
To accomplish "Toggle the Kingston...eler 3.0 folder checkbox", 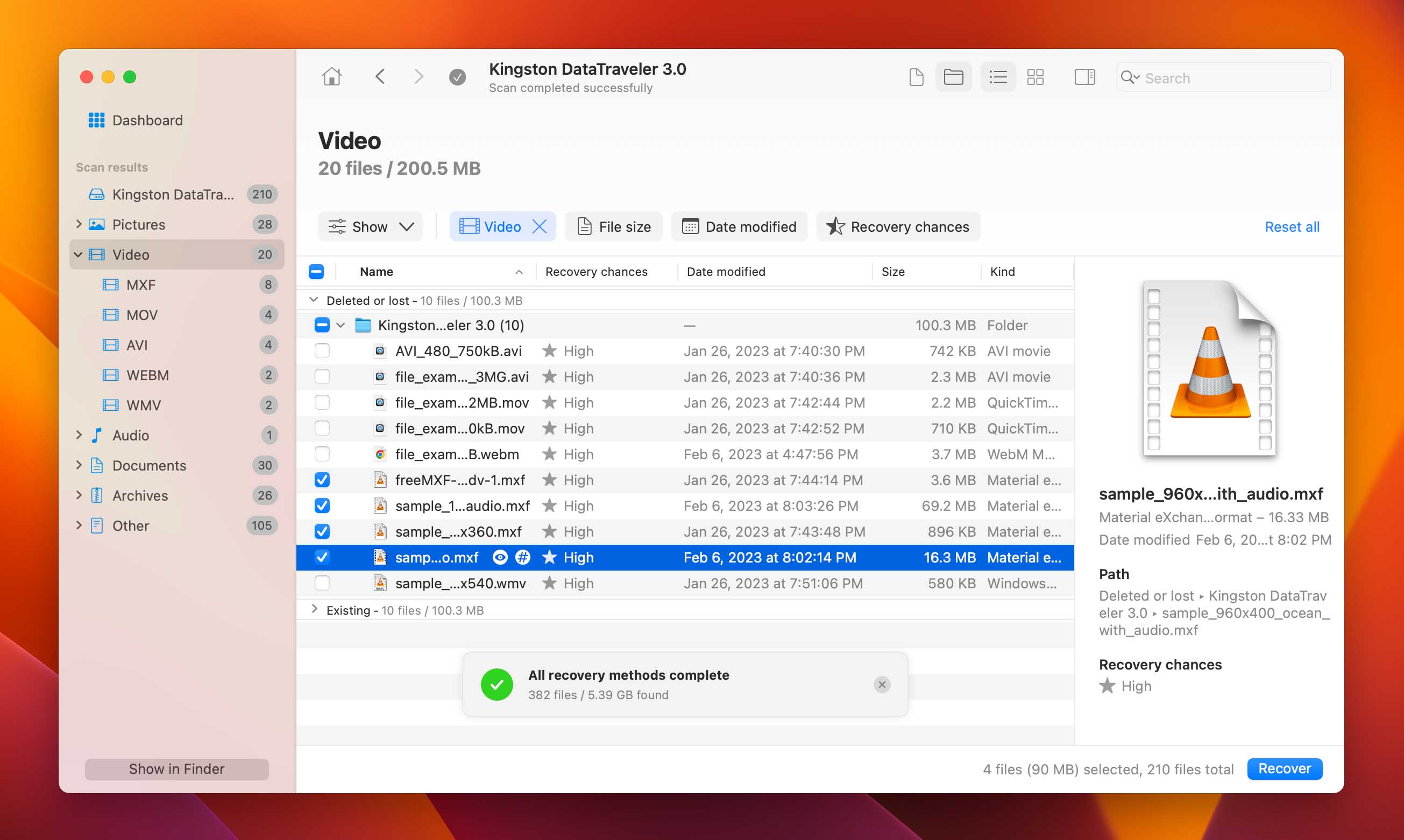I will coord(322,325).
